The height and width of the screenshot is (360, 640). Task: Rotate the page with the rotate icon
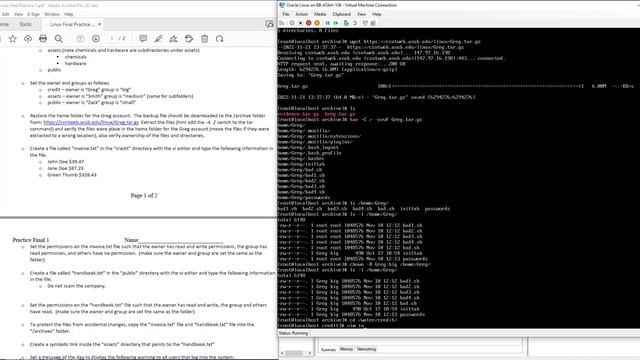tap(220, 39)
